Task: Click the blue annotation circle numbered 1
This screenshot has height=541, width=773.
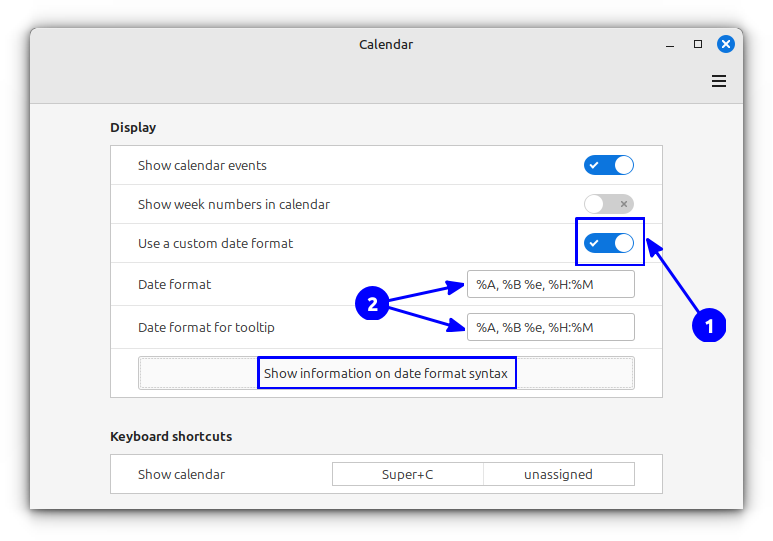Action: [709, 325]
